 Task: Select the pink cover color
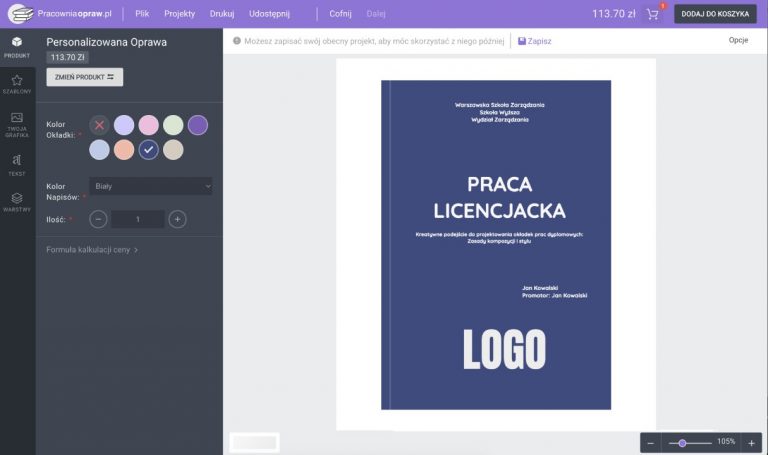tap(148, 125)
